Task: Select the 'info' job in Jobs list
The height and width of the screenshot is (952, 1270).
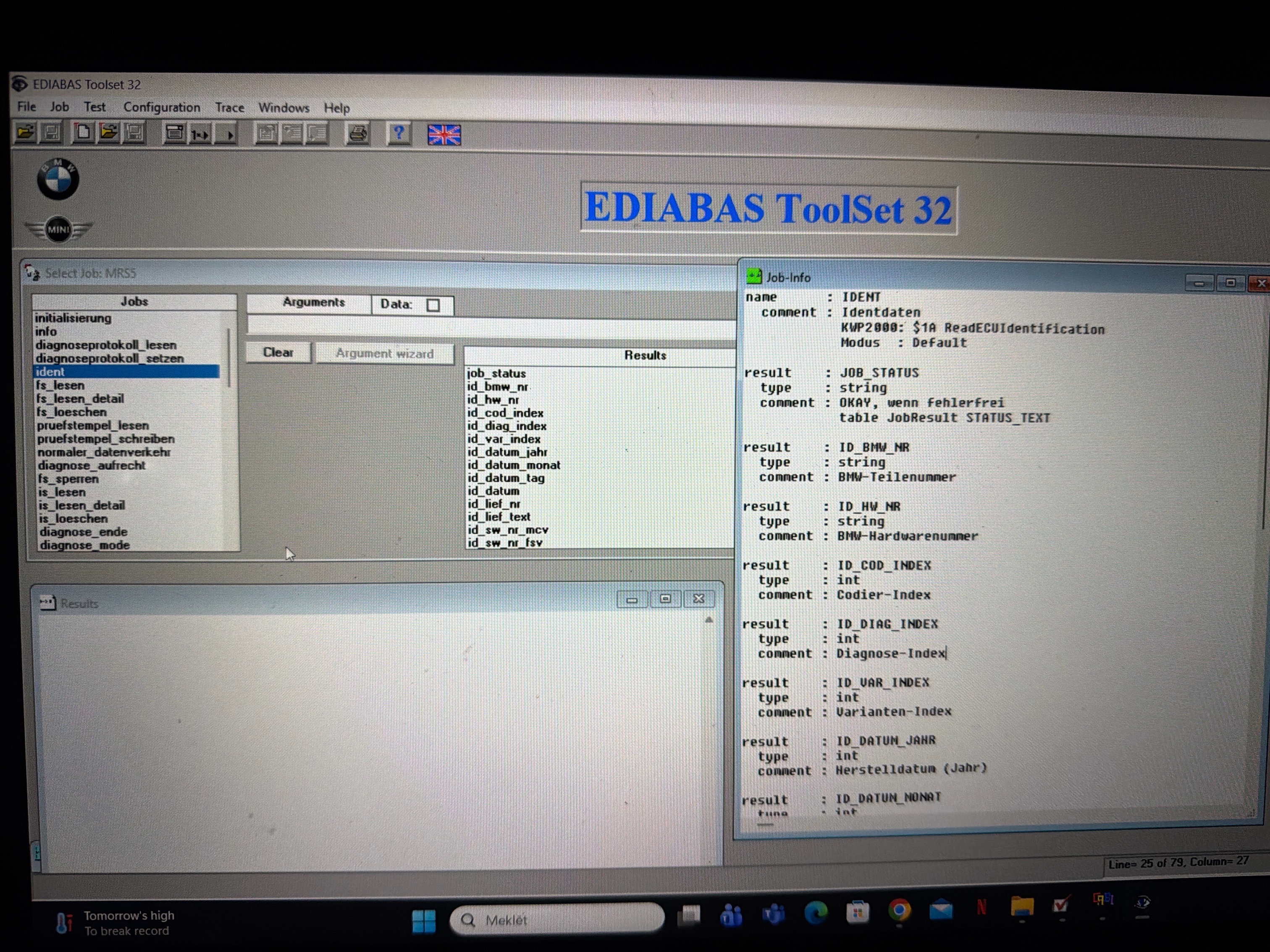Action: [x=45, y=331]
